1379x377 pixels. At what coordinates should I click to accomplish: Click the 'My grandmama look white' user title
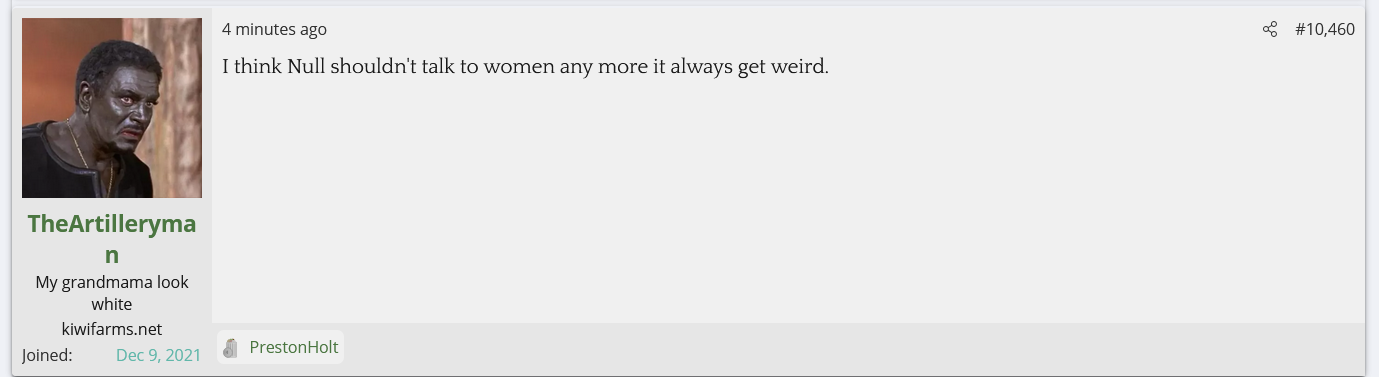112,293
